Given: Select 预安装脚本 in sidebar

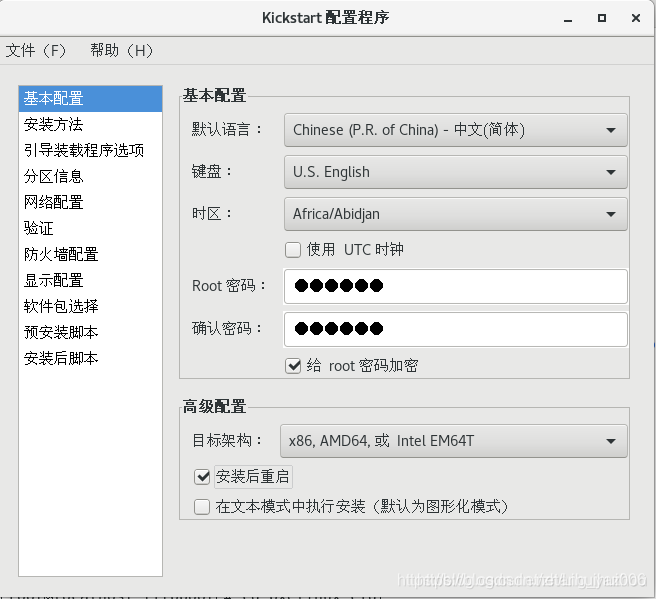Looking at the screenshot, I should [90, 332].
